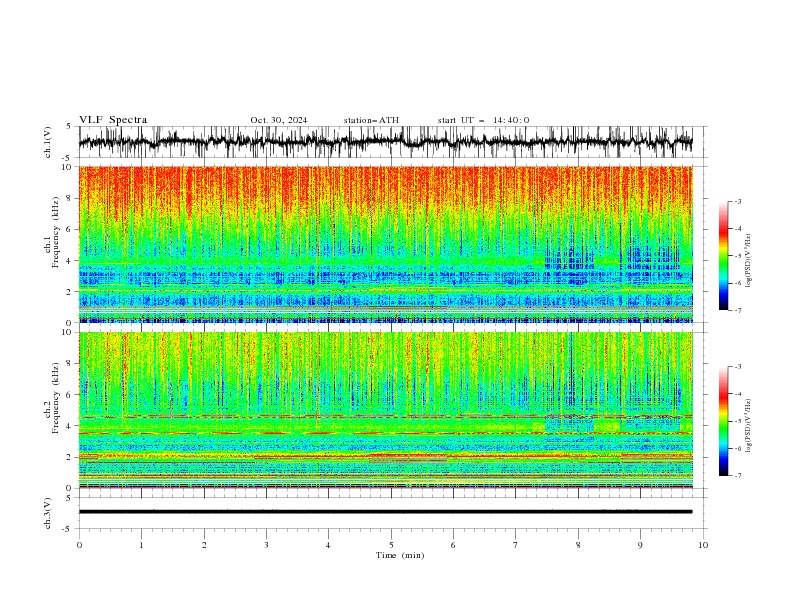Click the "Time (min)" axis label
Screen dimensions: 792x612
[x=400, y=555]
